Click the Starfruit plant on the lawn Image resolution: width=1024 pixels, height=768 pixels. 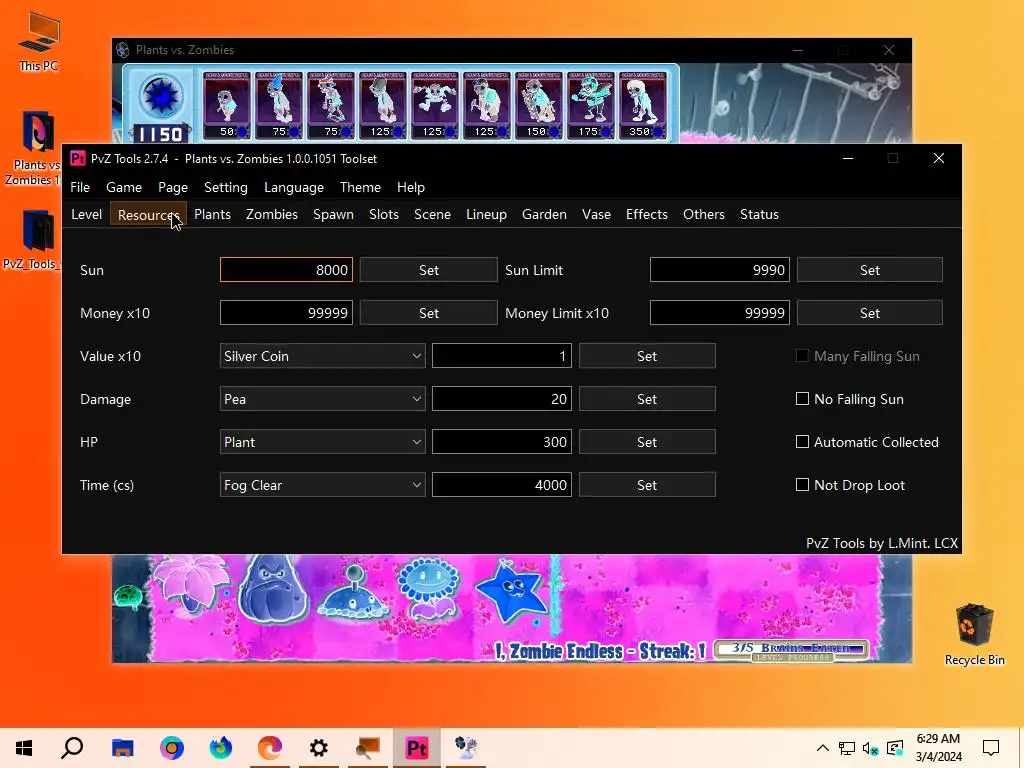[x=511, y=593]
